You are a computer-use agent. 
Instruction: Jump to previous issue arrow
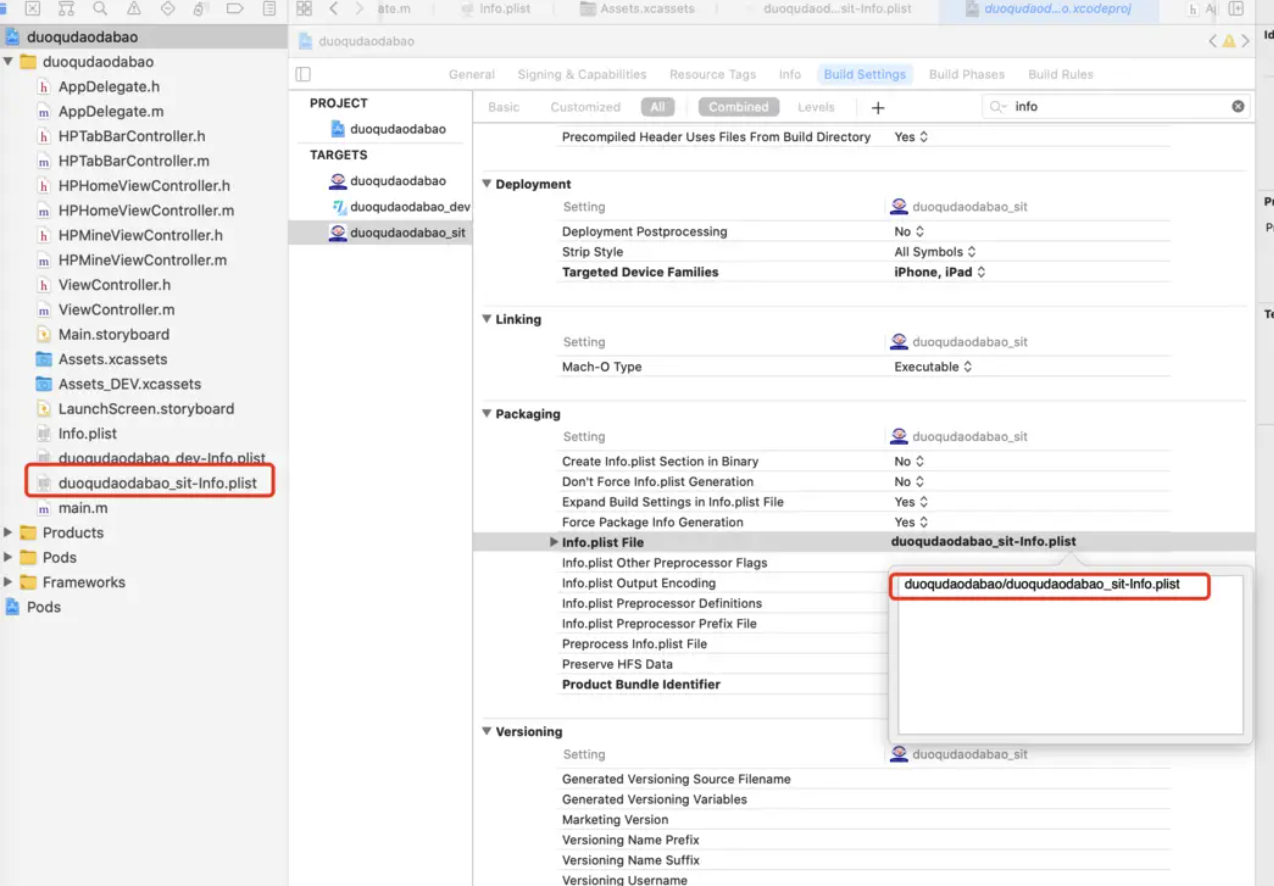point(1212,42)
